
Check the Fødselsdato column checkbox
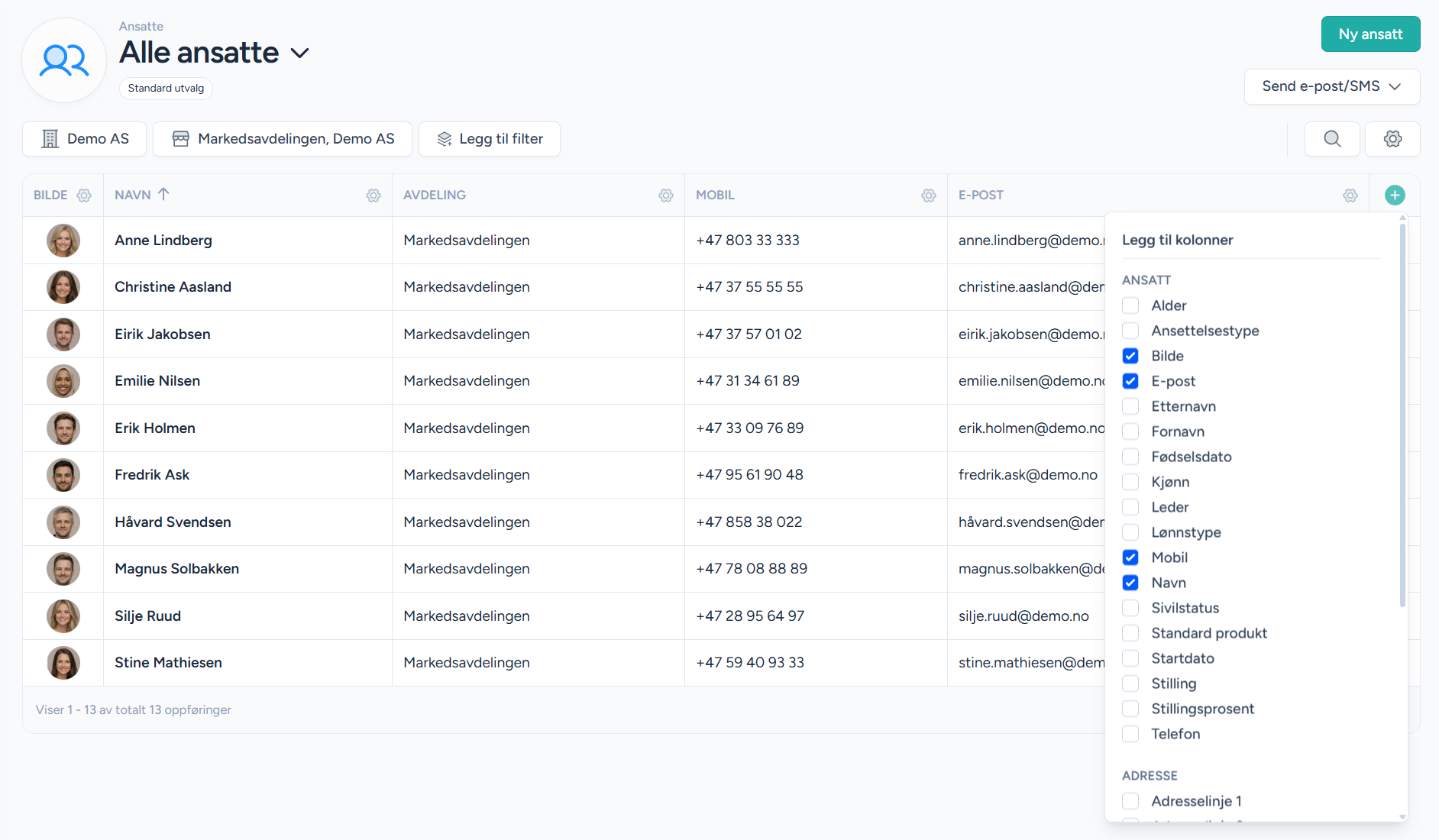coord(1130,457)
